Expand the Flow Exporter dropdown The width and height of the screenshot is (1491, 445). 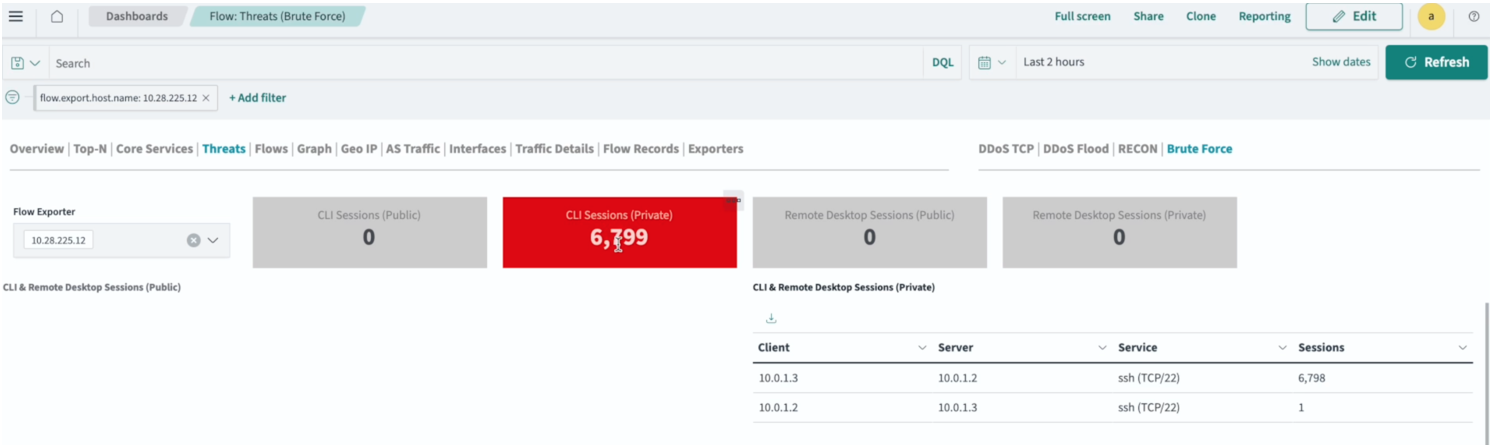[x=213, y=240]
